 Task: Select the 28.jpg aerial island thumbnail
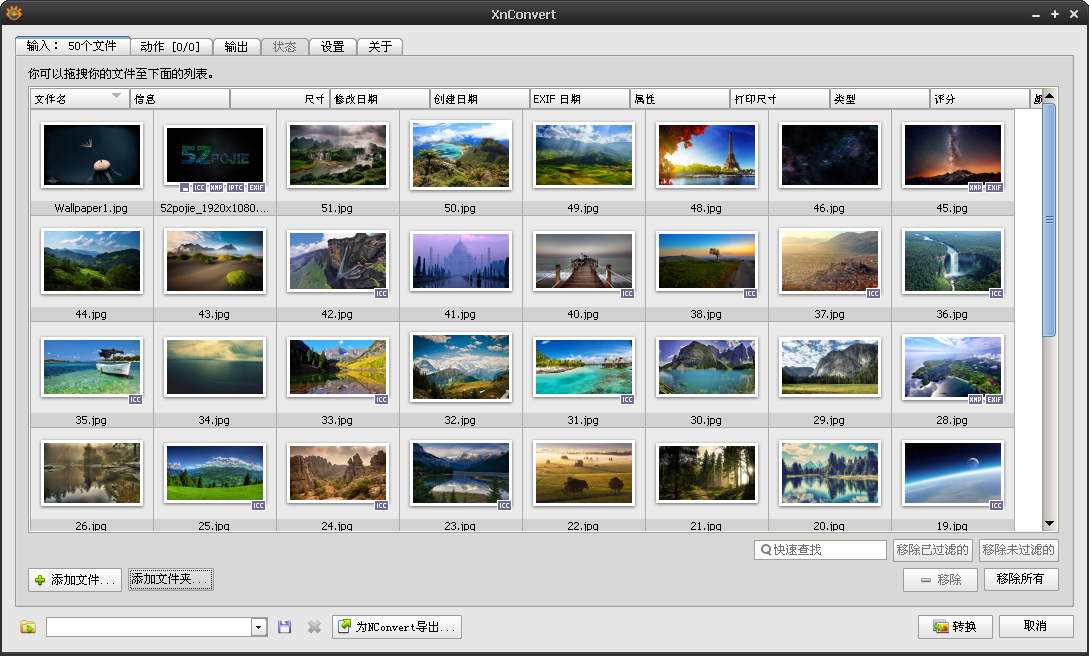[x=952, y=367]
